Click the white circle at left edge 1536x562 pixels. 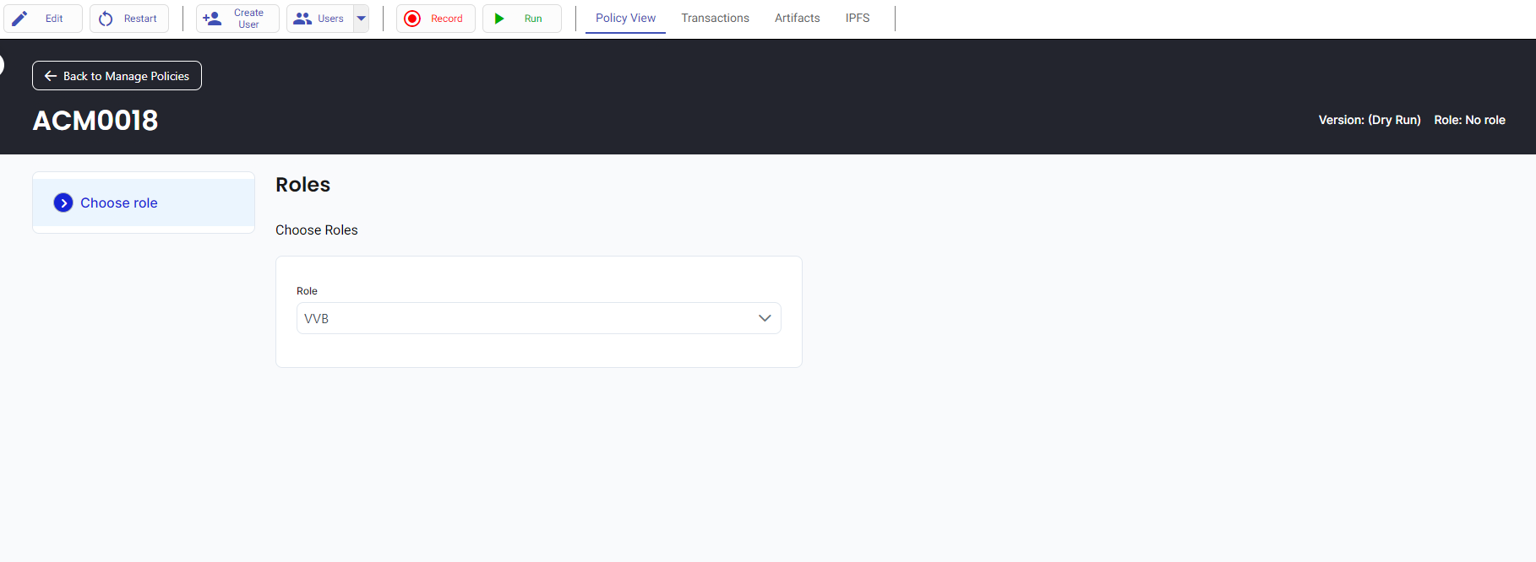click(1, 66)
